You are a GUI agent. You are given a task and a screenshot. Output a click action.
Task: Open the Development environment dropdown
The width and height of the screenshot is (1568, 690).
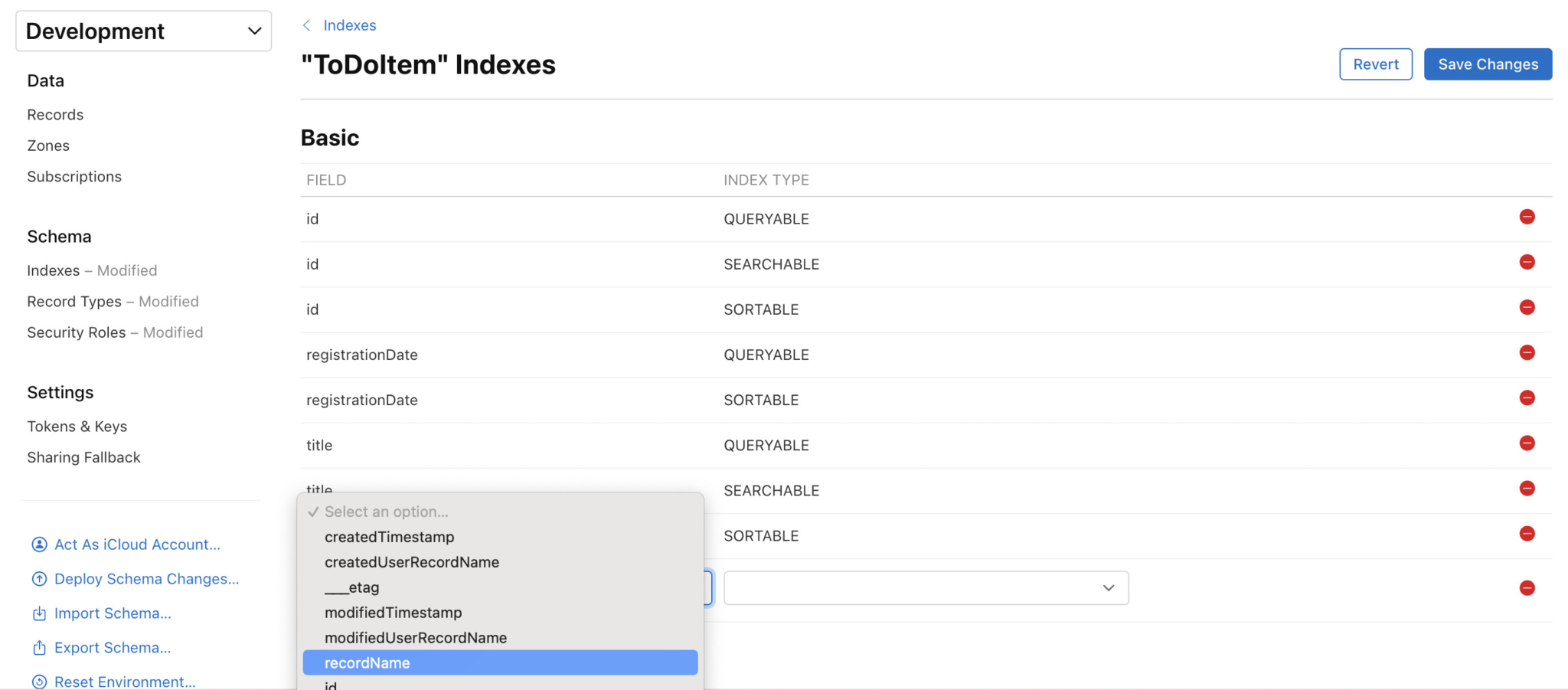[144, 31]
